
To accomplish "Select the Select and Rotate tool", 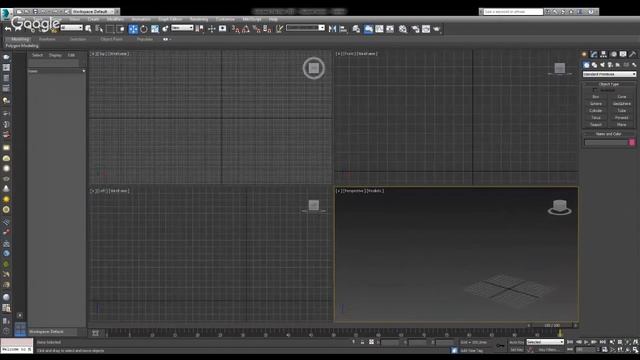I will (144, 29).
